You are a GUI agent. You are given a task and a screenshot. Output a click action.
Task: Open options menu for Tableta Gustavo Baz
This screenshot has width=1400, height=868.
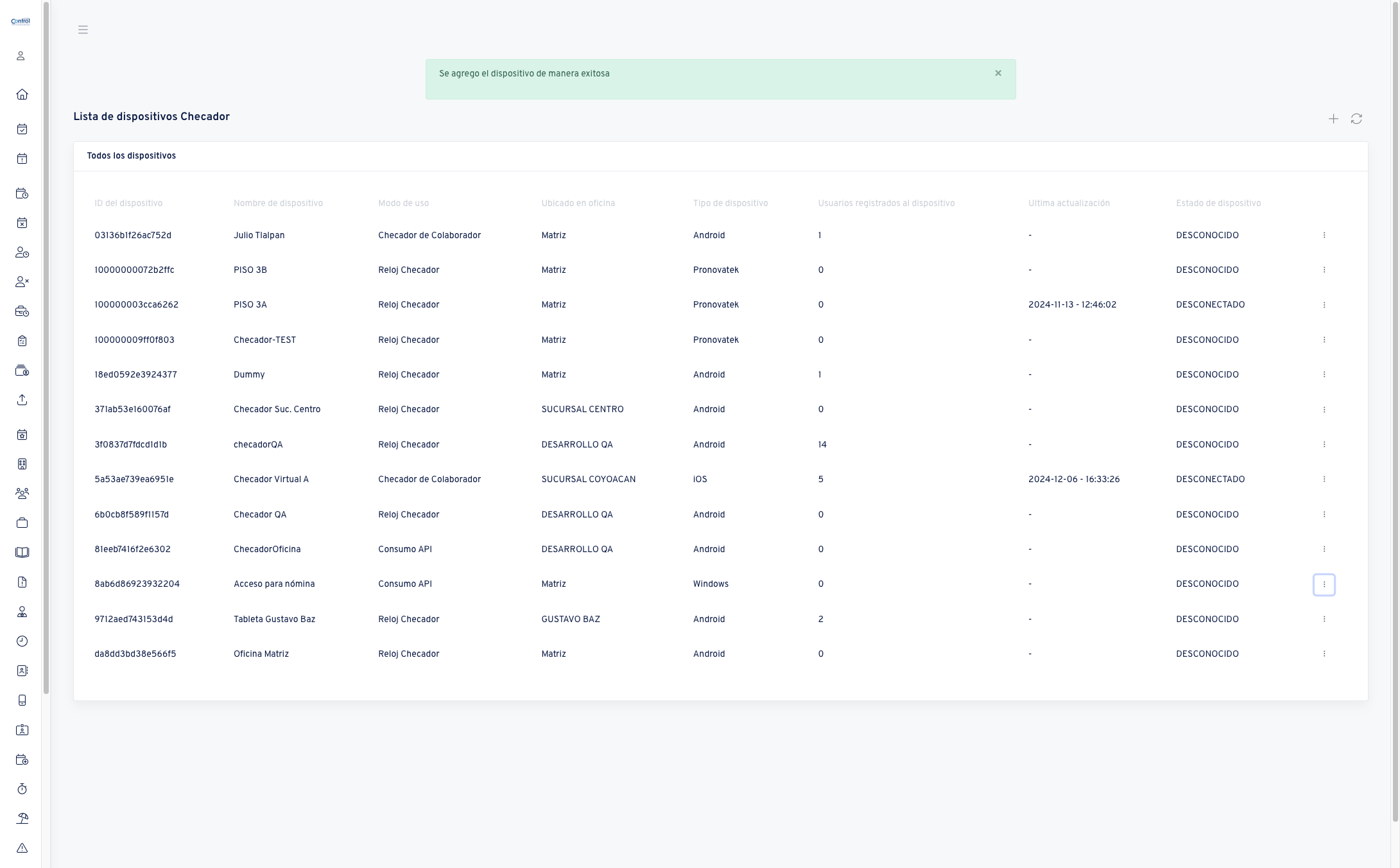click(1324, 619)
